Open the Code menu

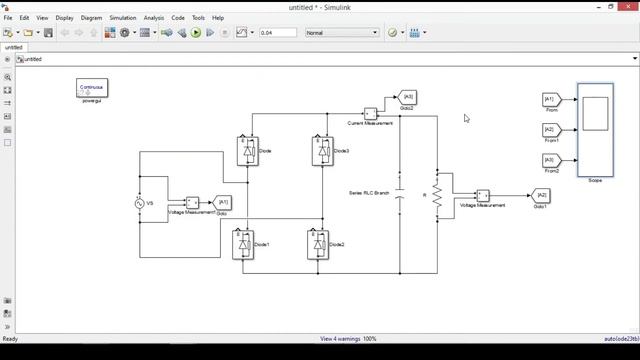coord(178,18)
